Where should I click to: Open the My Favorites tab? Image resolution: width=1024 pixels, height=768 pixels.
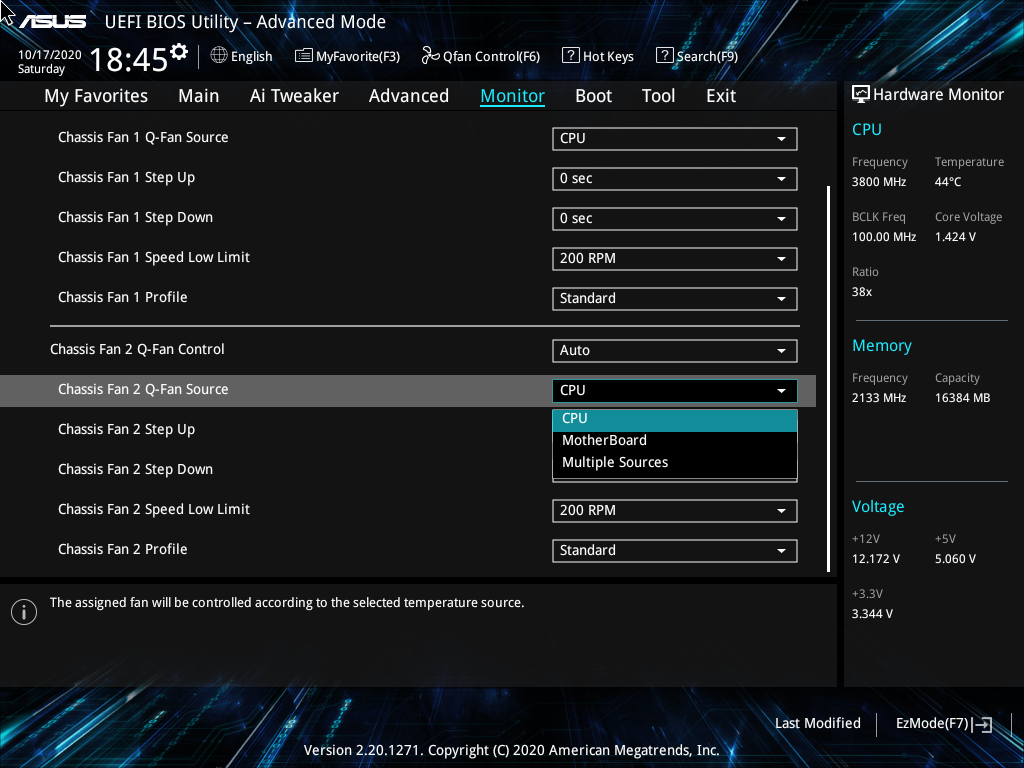pyautogui.click(x=96, y=96)
